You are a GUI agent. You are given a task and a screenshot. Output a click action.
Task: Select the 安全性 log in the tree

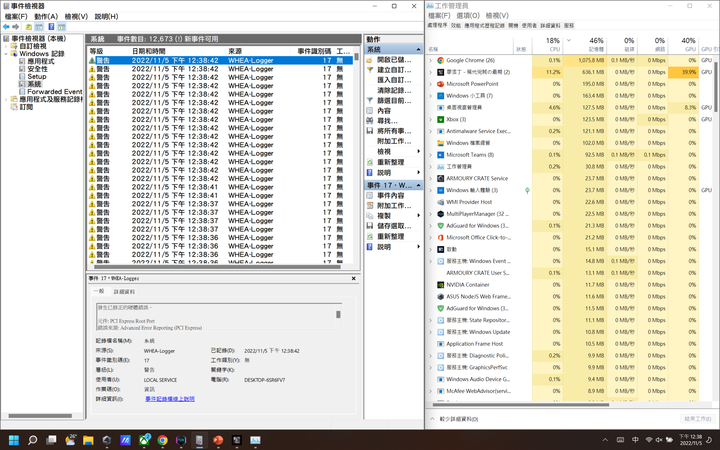pyautogui.click(x=37, y=69)
